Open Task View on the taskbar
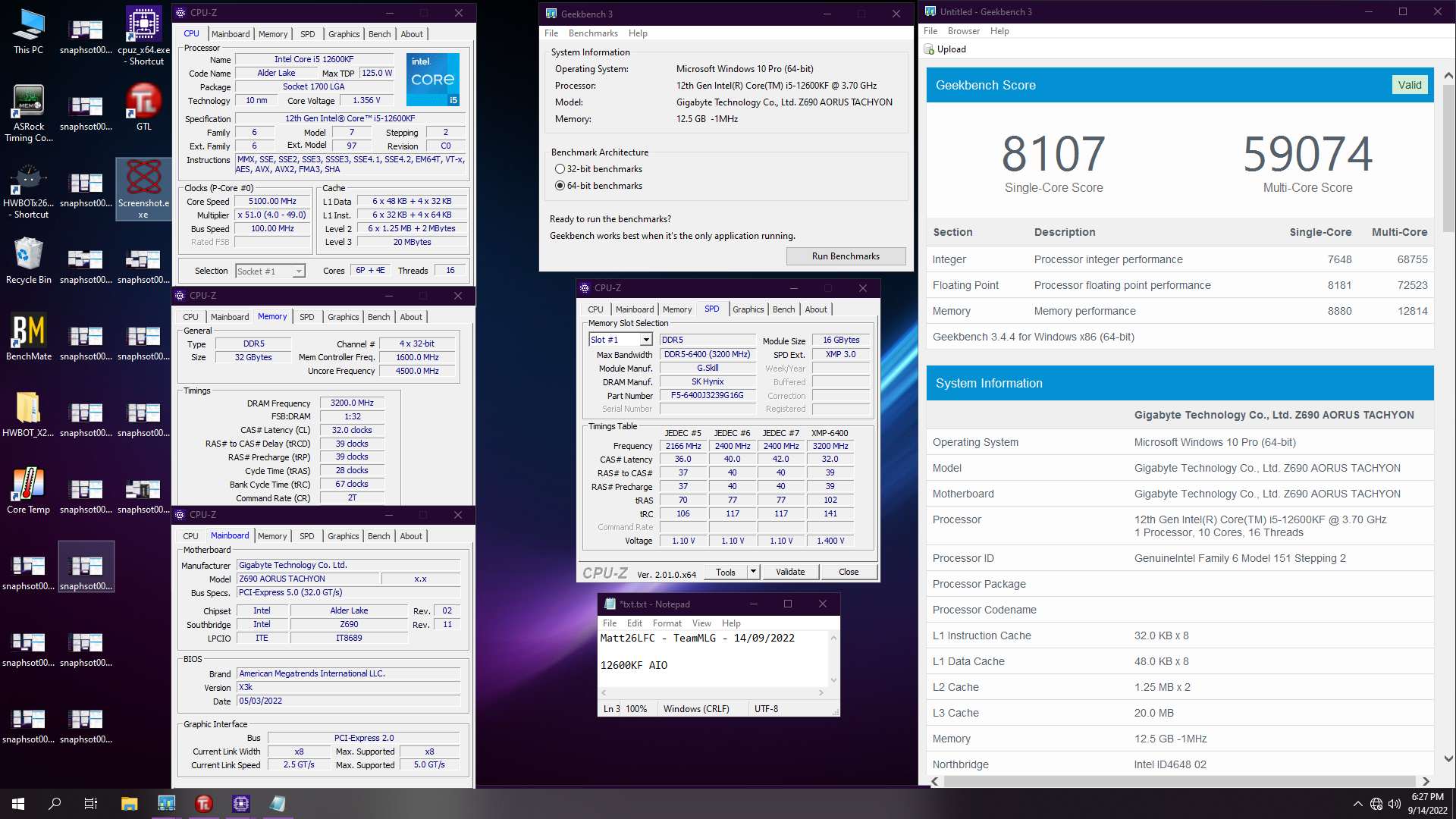Image resolution: width=1456 pixels, height=819 pixels. [x=91, y=804]
